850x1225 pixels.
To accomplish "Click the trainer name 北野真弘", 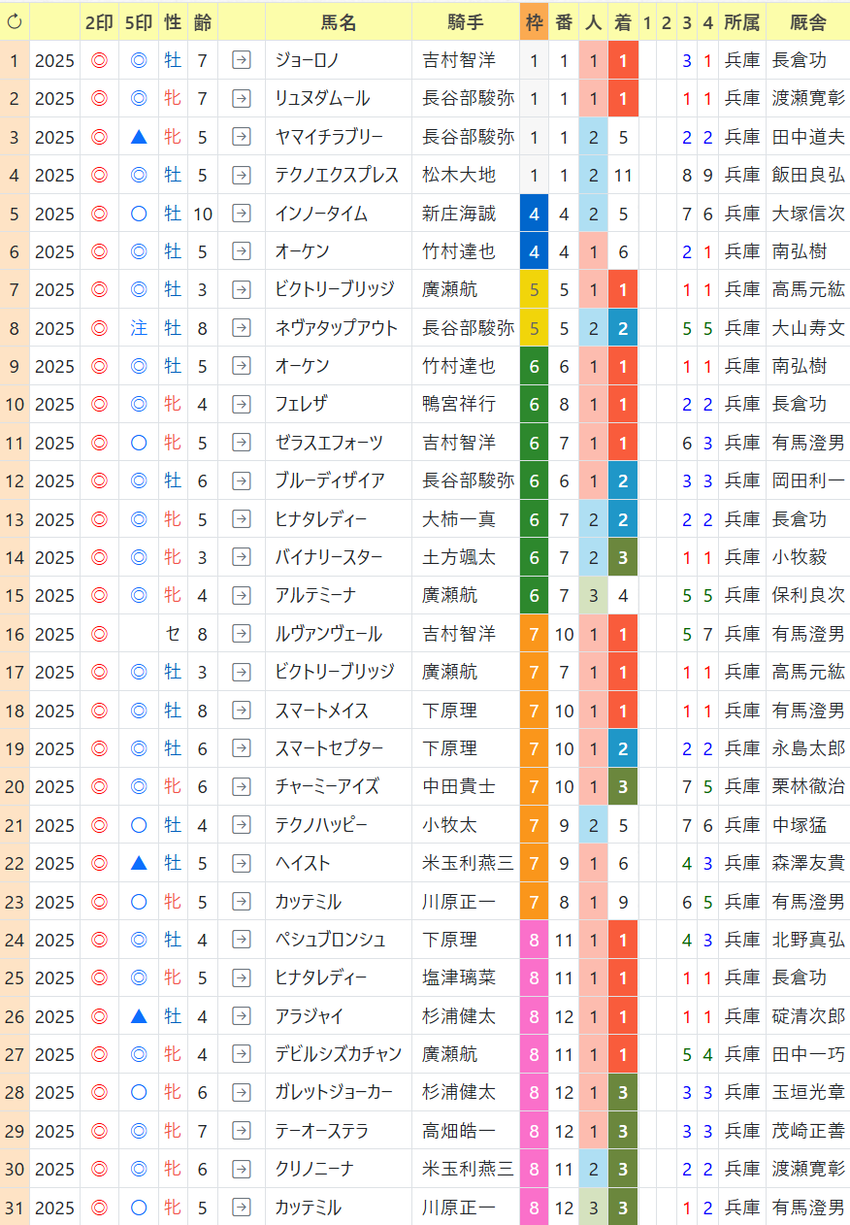I will 808,940.
